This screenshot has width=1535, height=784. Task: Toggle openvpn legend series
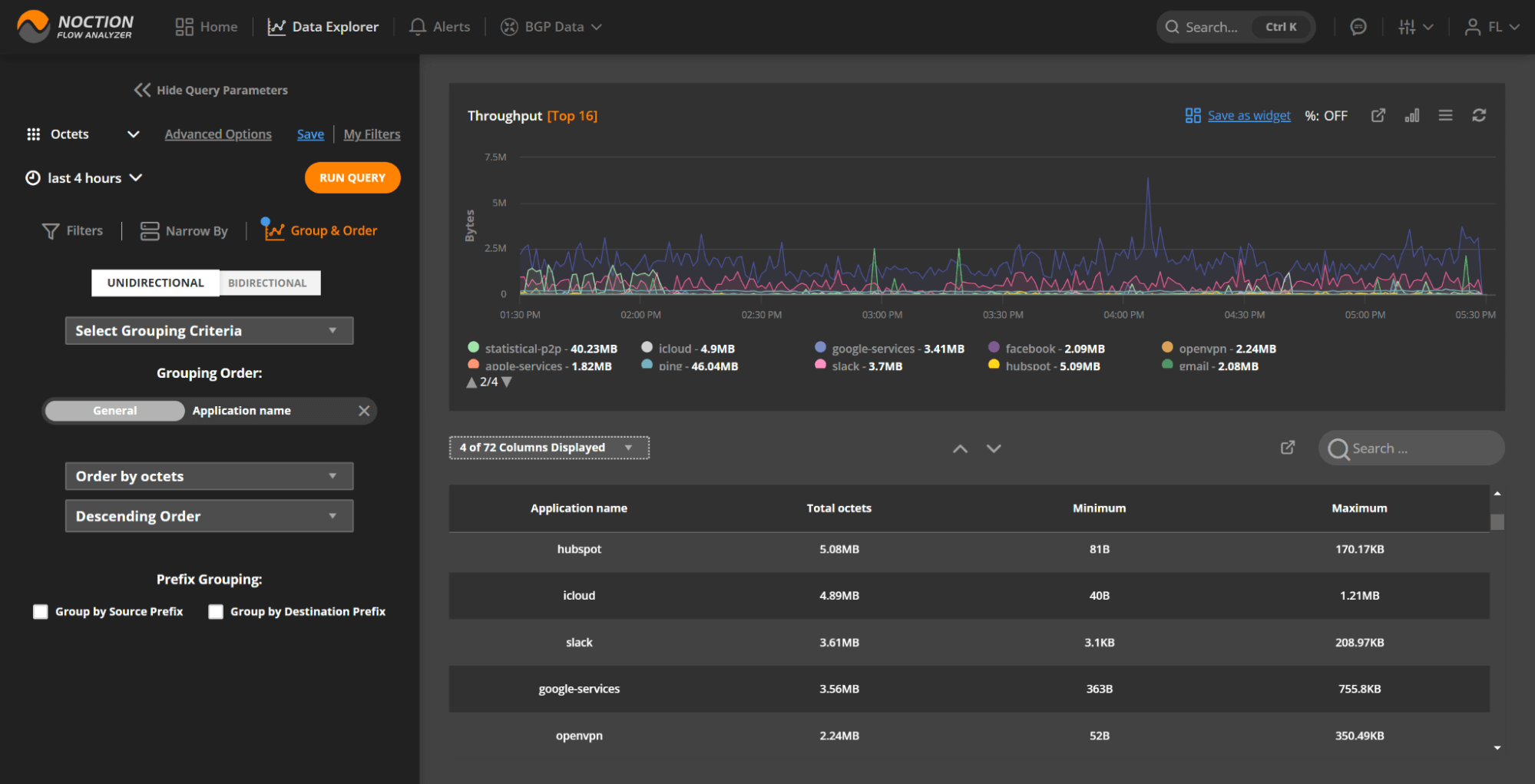pyautogui.click(x=1219, y=349)
